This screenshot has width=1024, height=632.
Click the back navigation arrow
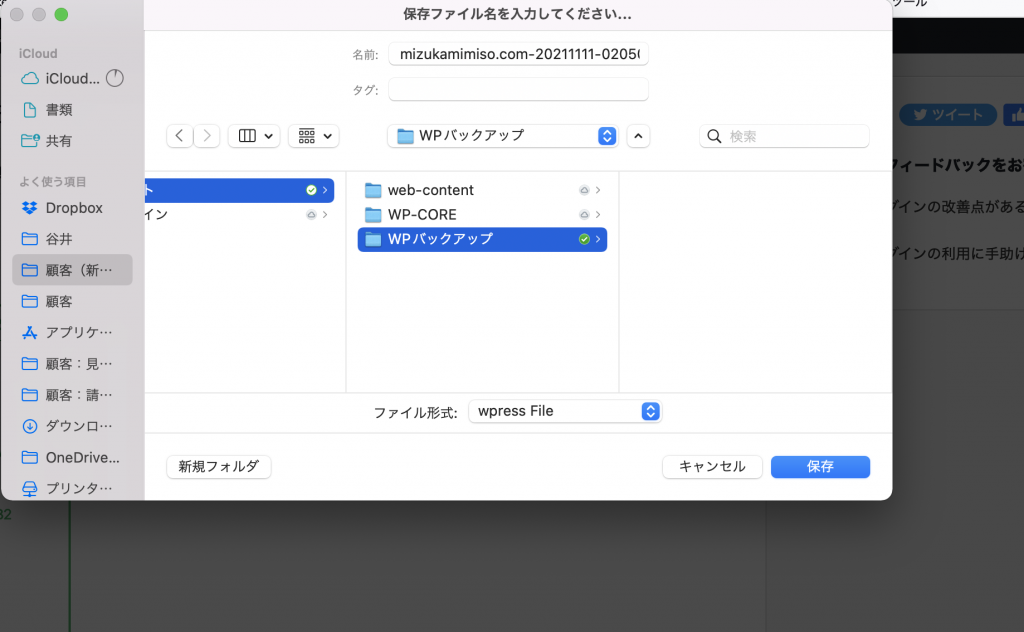click(180, 136)
